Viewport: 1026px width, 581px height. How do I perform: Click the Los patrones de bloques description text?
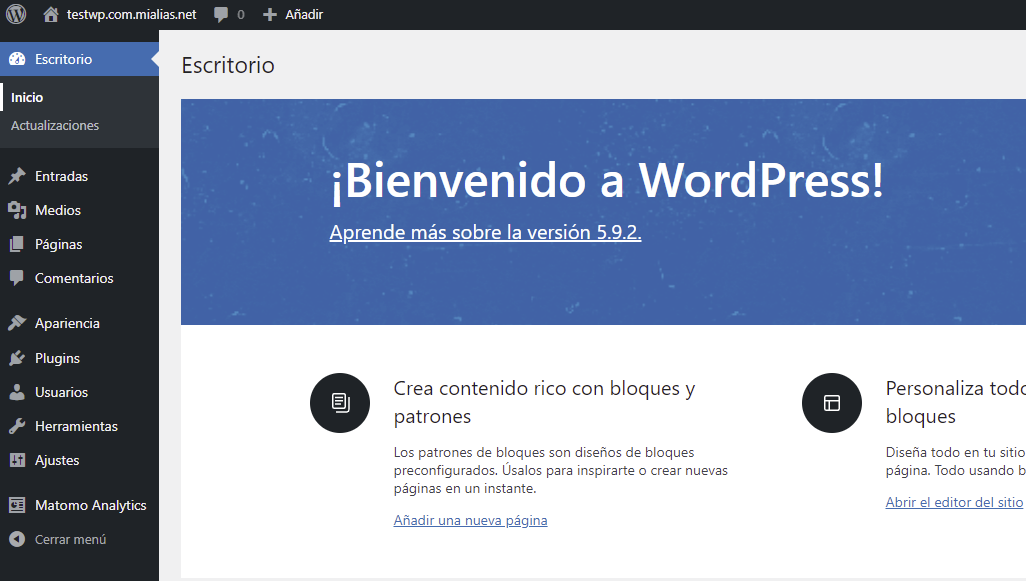[x=561, y=470]
